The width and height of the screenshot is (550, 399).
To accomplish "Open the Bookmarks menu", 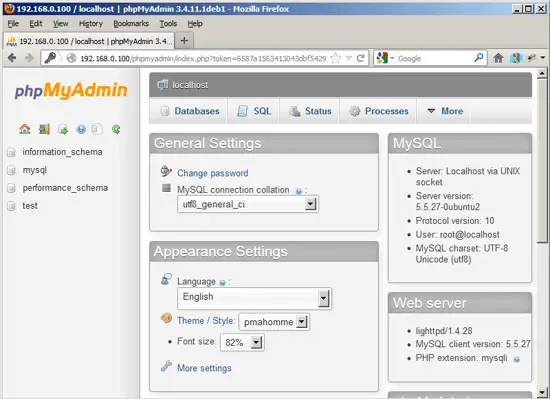I will (x=131, y=24).
